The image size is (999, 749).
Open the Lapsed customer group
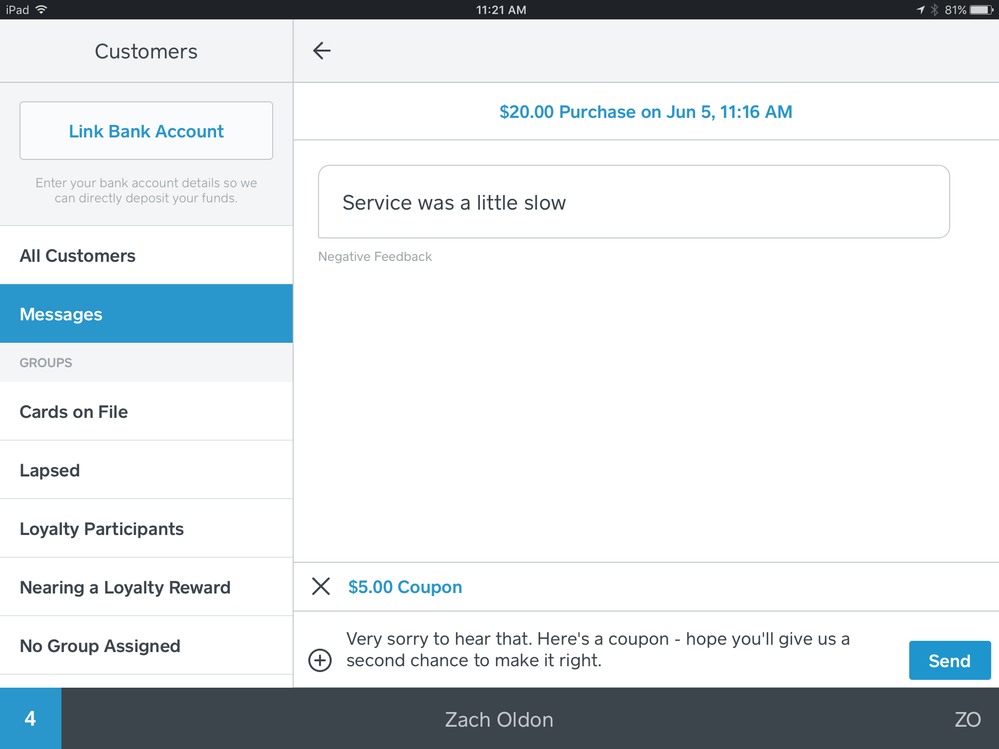[146, 470]
